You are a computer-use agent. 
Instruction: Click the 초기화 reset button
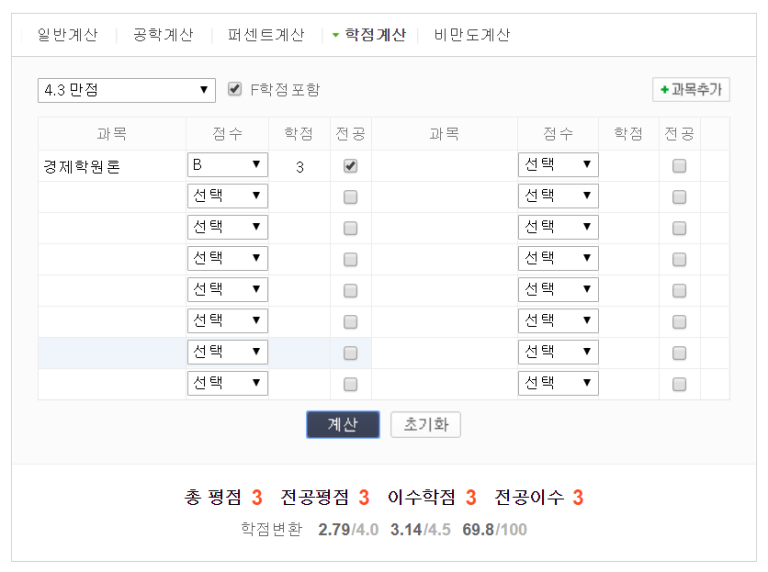pos(425,424)
